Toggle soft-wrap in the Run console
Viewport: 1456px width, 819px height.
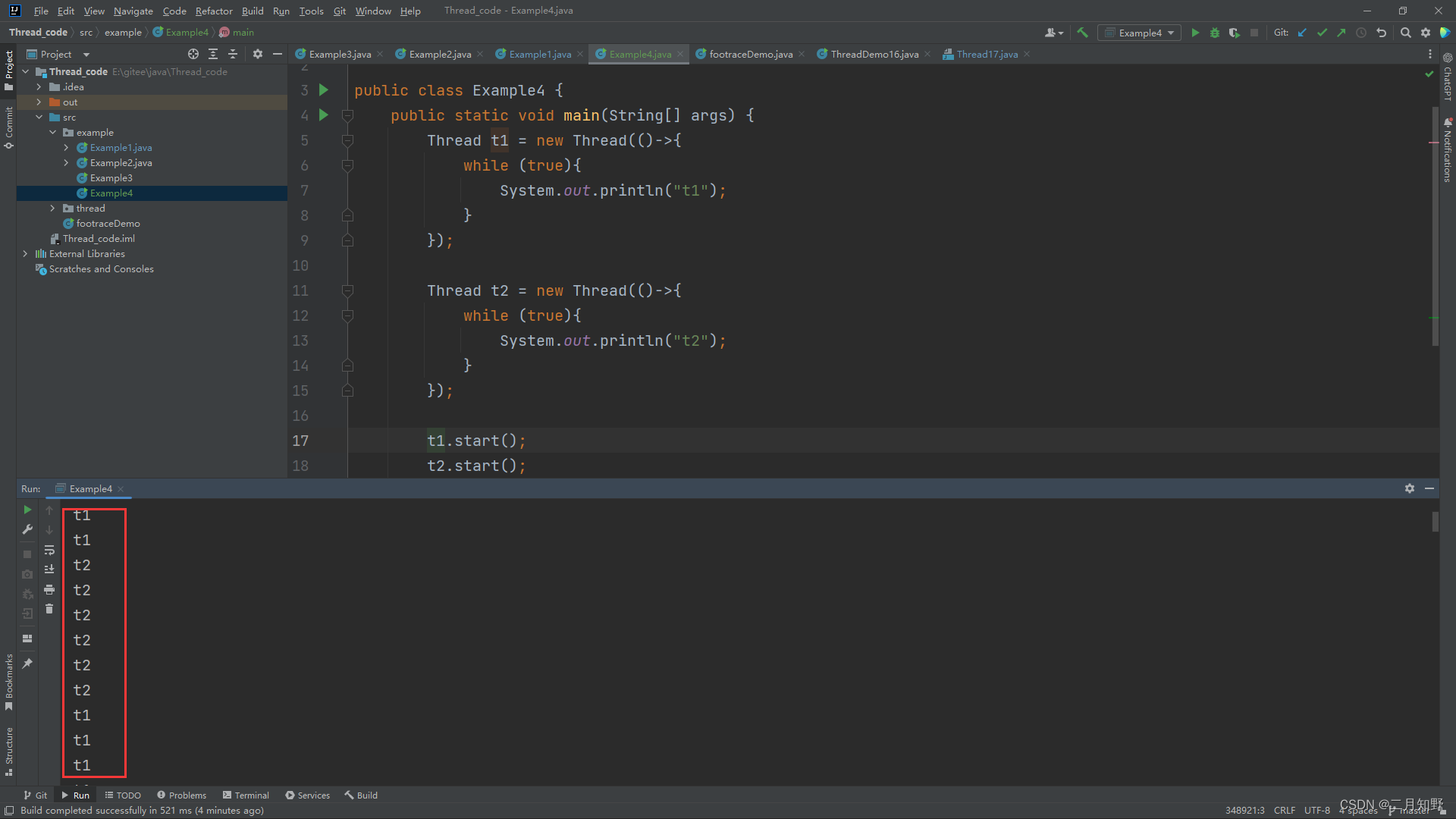[x=49, y=550]
